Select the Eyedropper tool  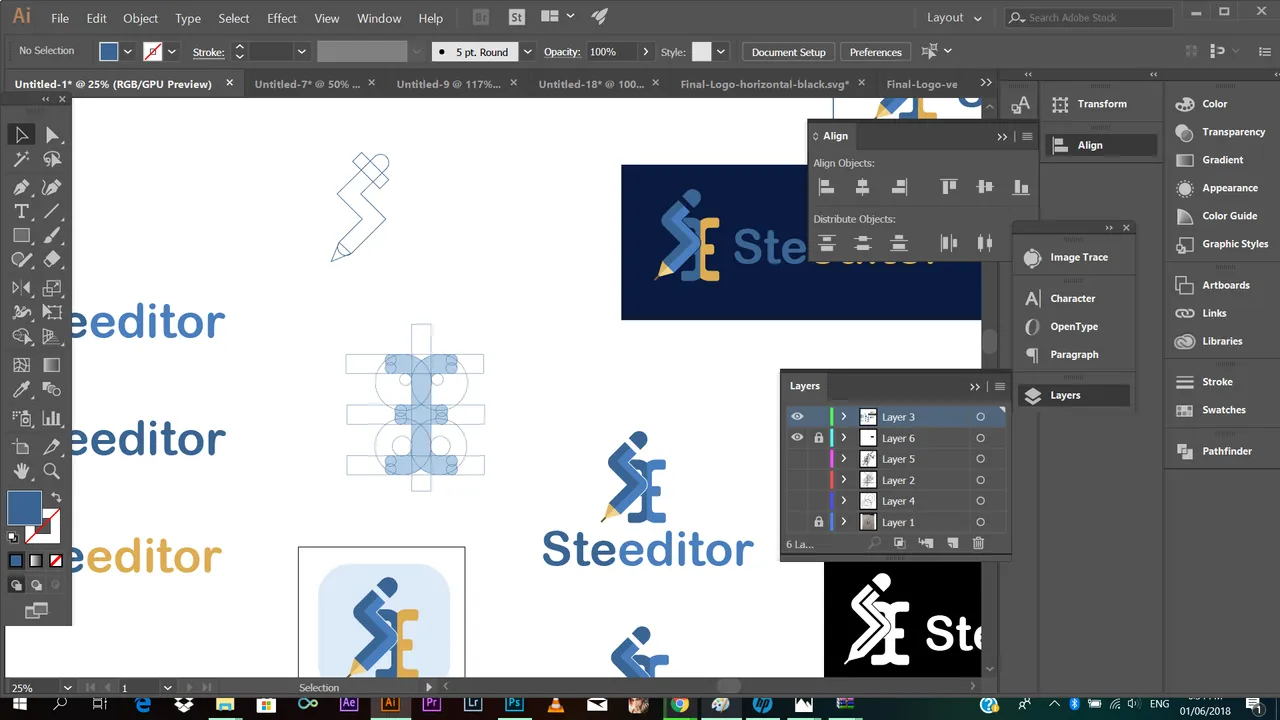point(21,389)
